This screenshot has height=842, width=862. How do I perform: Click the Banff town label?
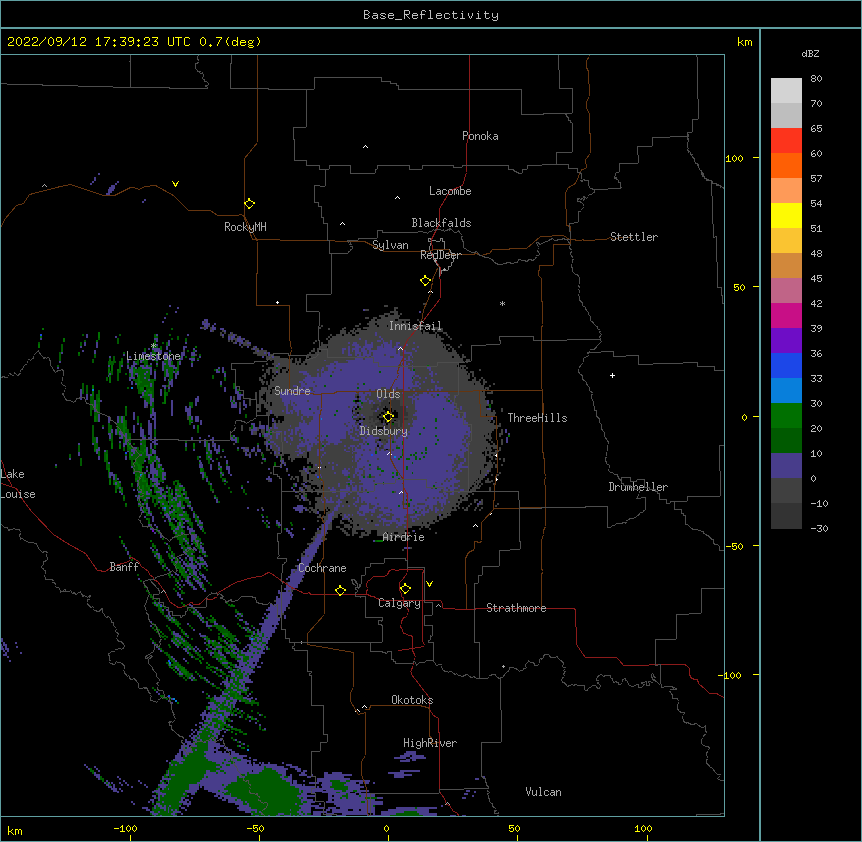124,567
